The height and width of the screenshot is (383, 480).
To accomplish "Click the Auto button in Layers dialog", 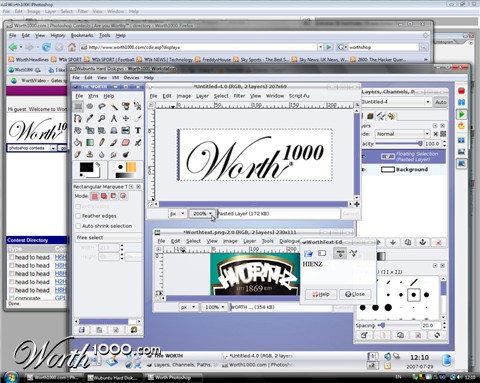I will click(x=440, y=102).
